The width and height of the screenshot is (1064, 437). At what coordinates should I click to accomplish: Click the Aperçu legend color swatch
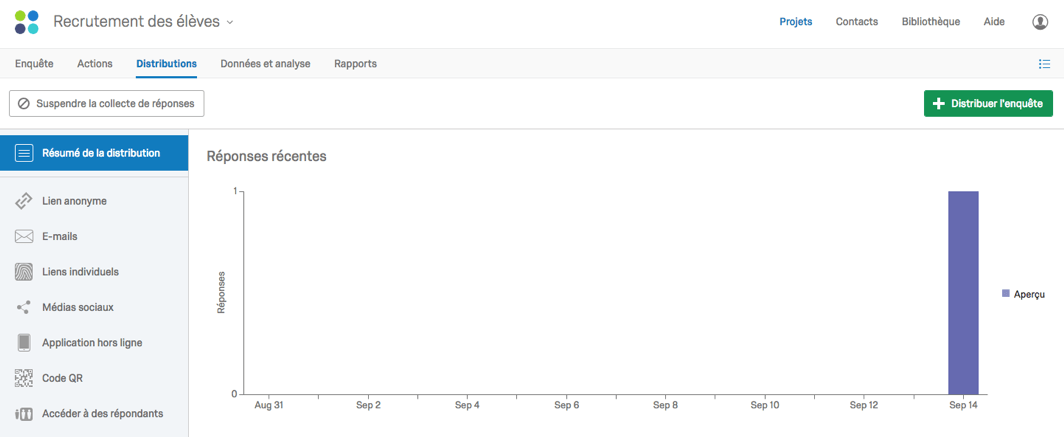click(1006, 293)
